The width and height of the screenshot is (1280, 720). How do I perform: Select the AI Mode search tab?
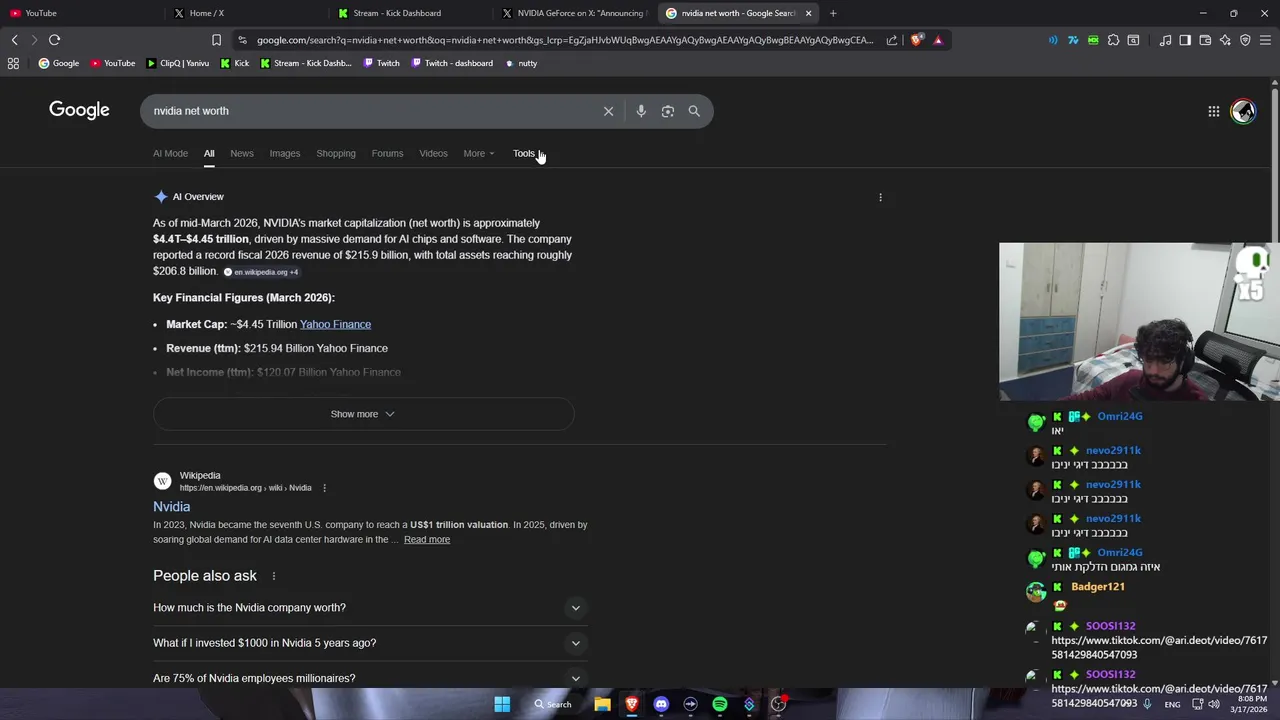point(170,153)
